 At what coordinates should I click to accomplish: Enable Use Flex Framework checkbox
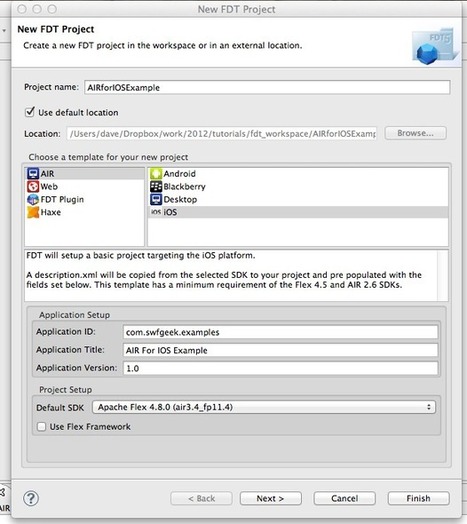click(41, 427)
